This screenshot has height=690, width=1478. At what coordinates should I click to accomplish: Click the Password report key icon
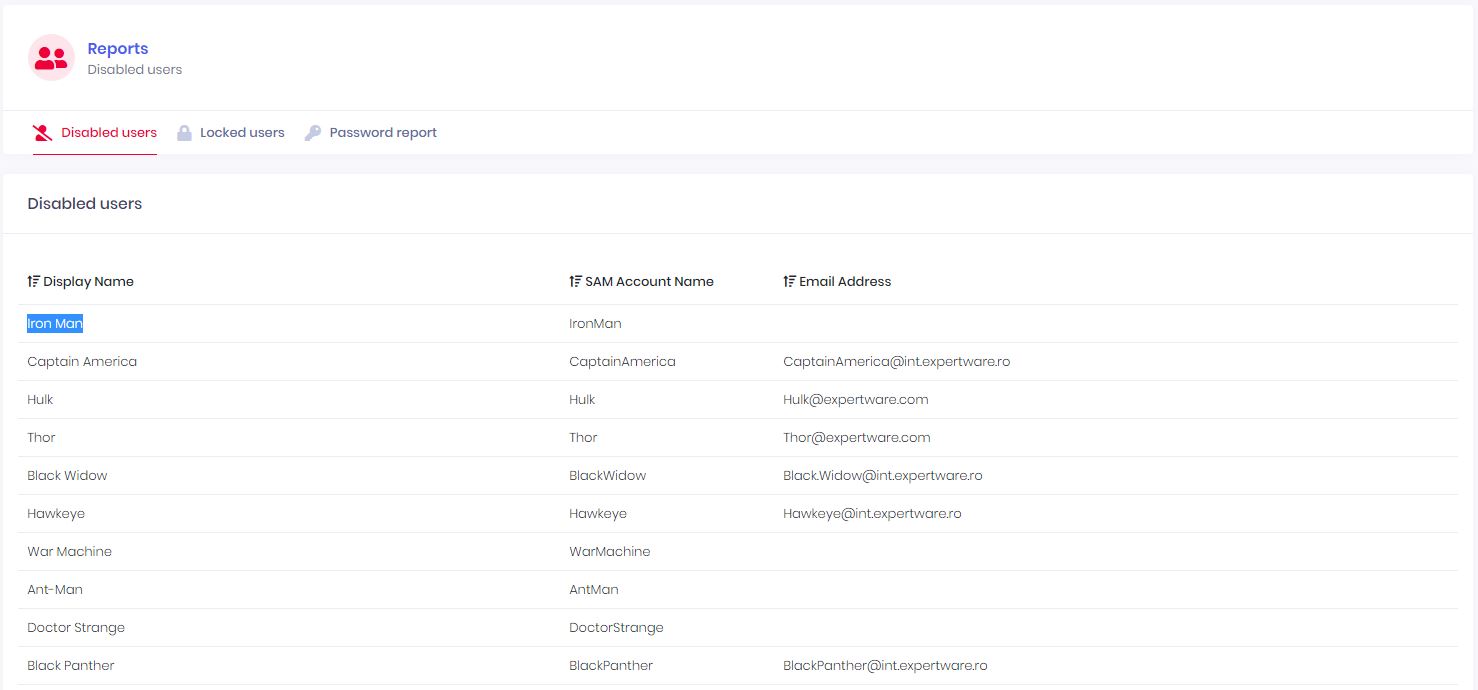pos(313,133)
